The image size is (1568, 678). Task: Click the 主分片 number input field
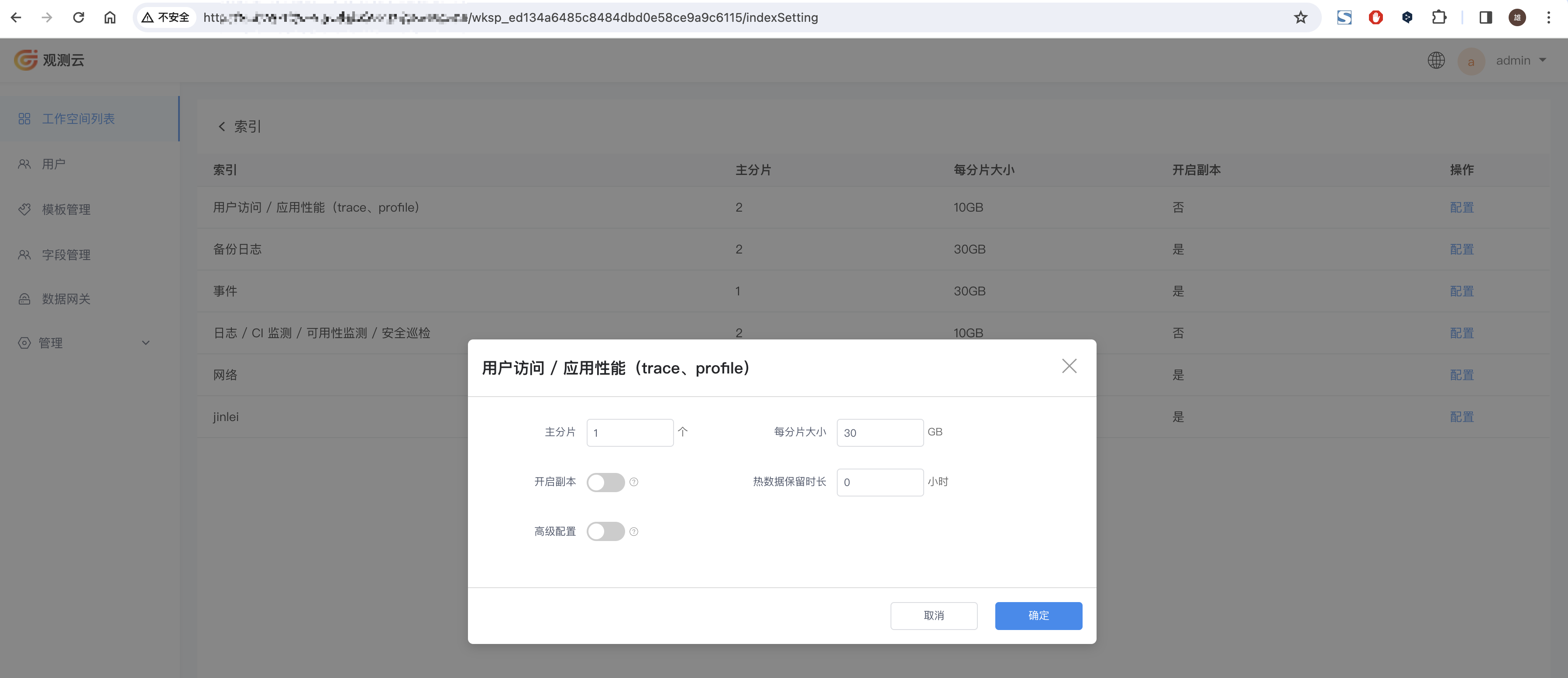click(630, 433)
